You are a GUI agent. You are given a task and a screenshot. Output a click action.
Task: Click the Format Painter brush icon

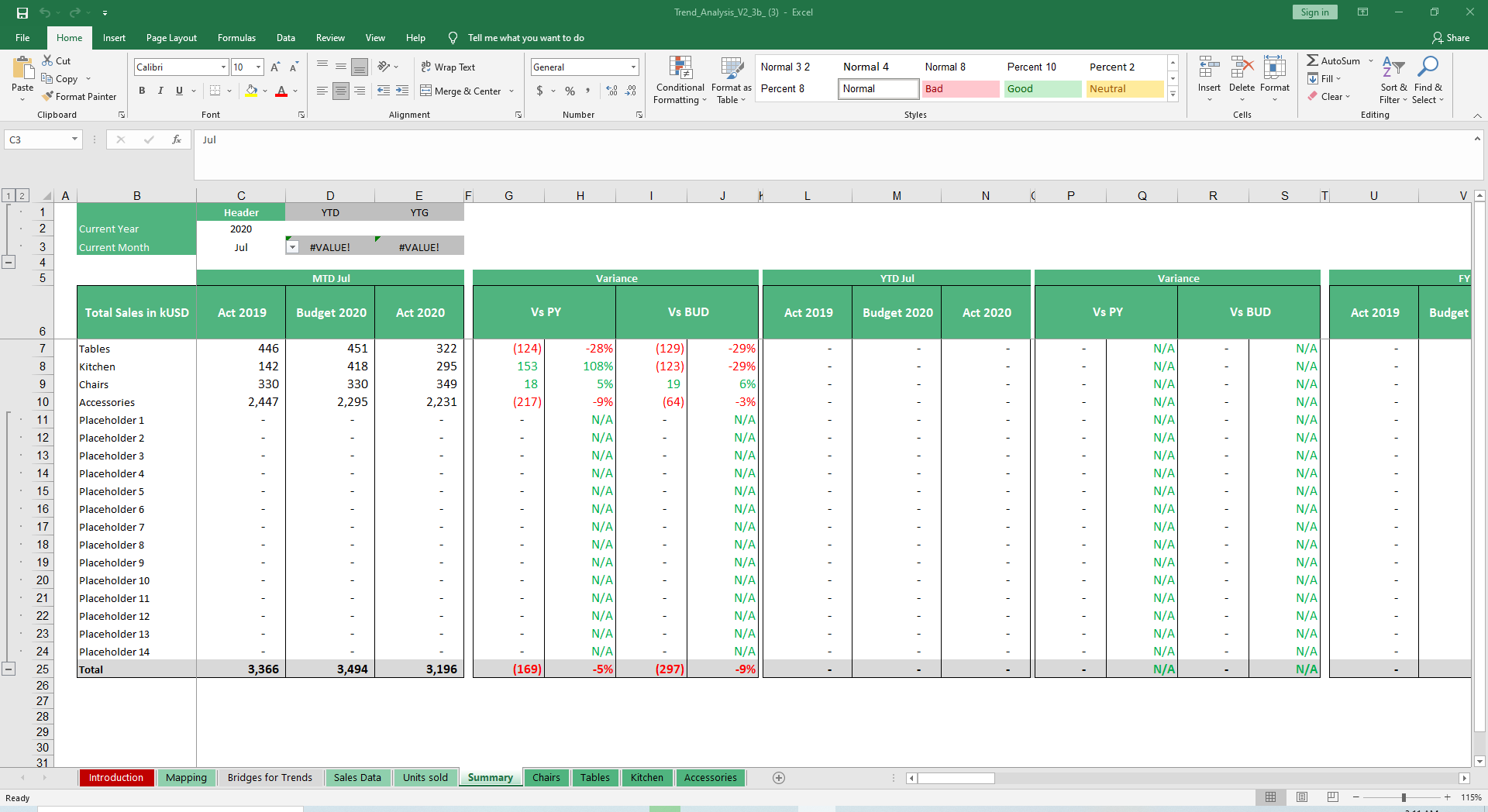click(x=48, y=97)
